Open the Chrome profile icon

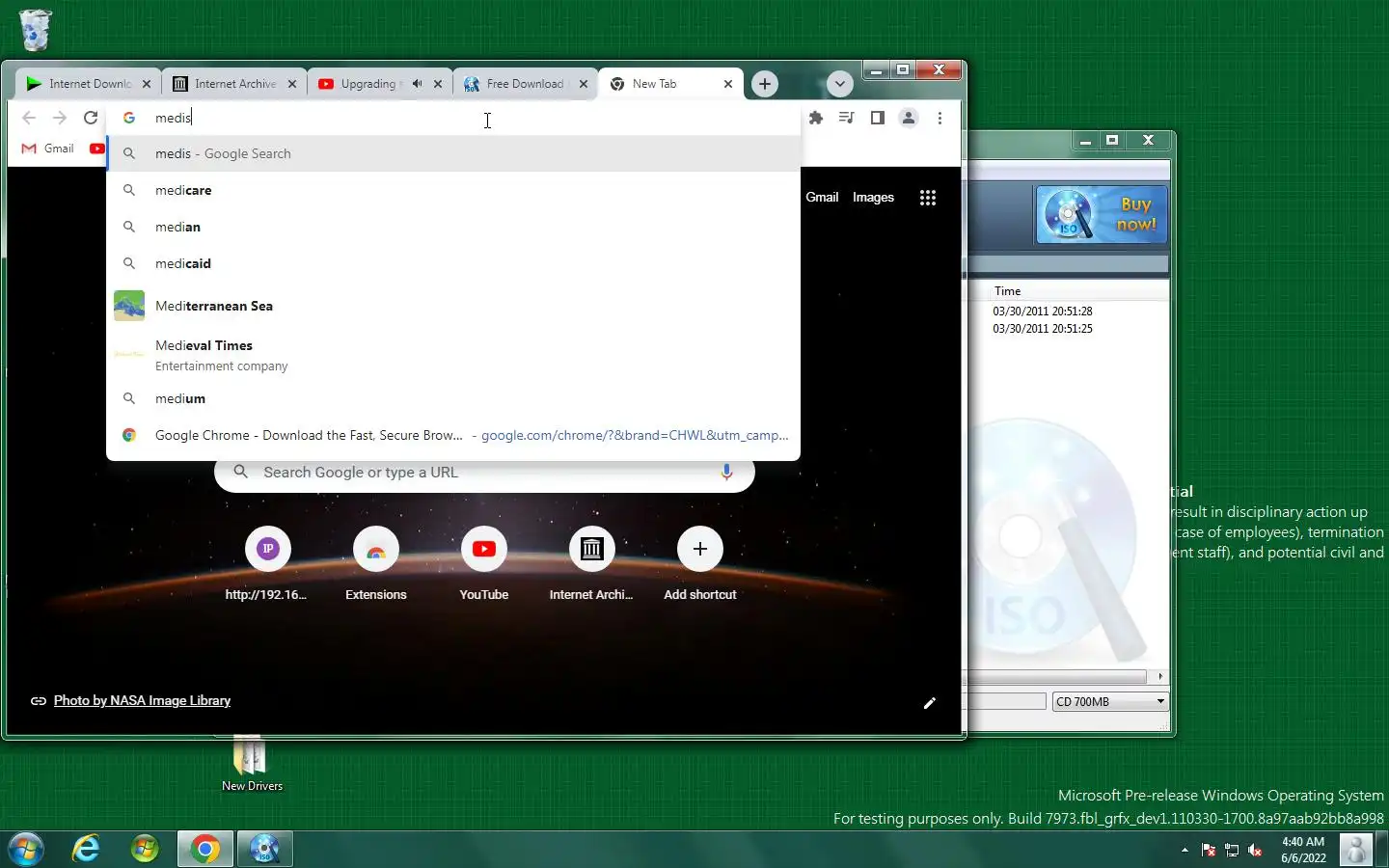tap(908, 118)
